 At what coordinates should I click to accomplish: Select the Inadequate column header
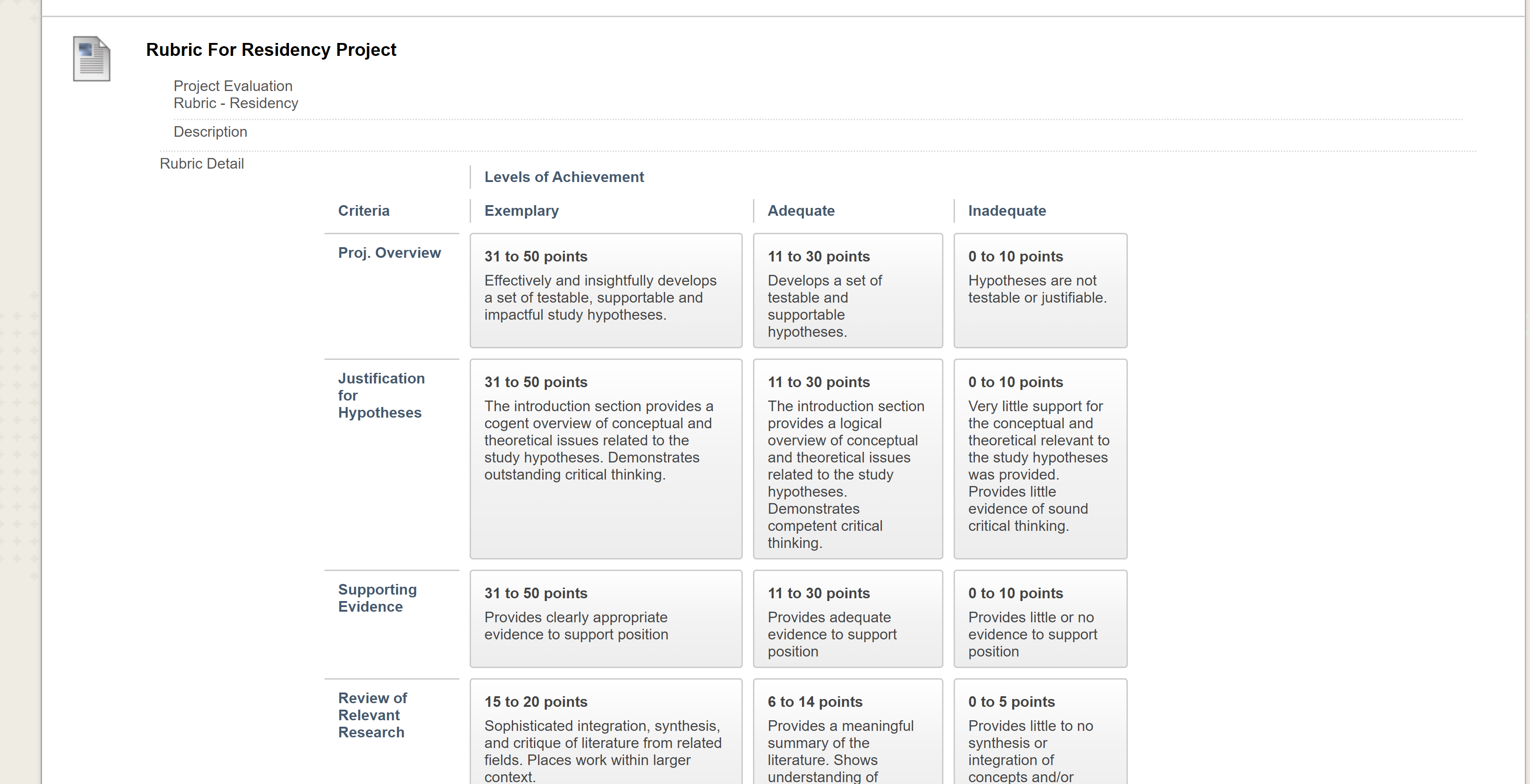coord(1007,211)
